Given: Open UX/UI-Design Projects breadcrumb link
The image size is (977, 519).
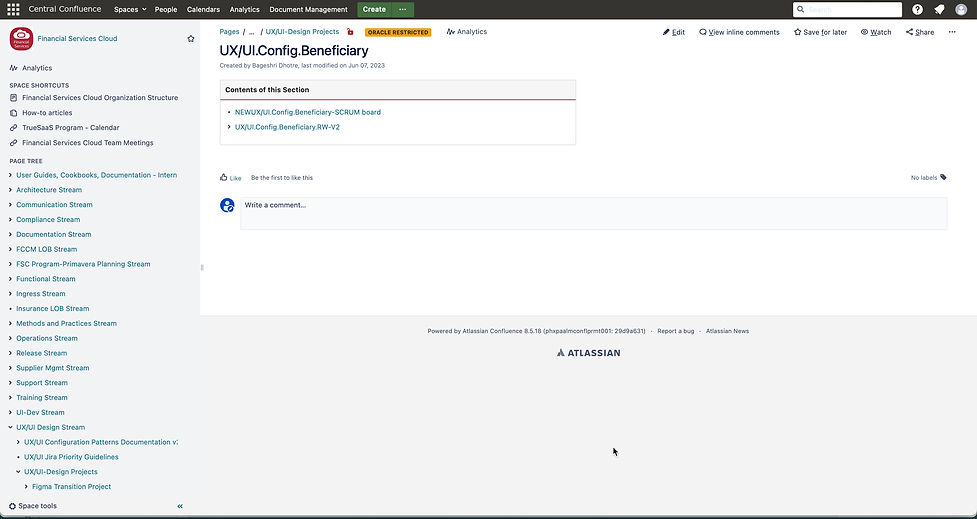Looking at the screenshot, I should click(x=302, y=32).
